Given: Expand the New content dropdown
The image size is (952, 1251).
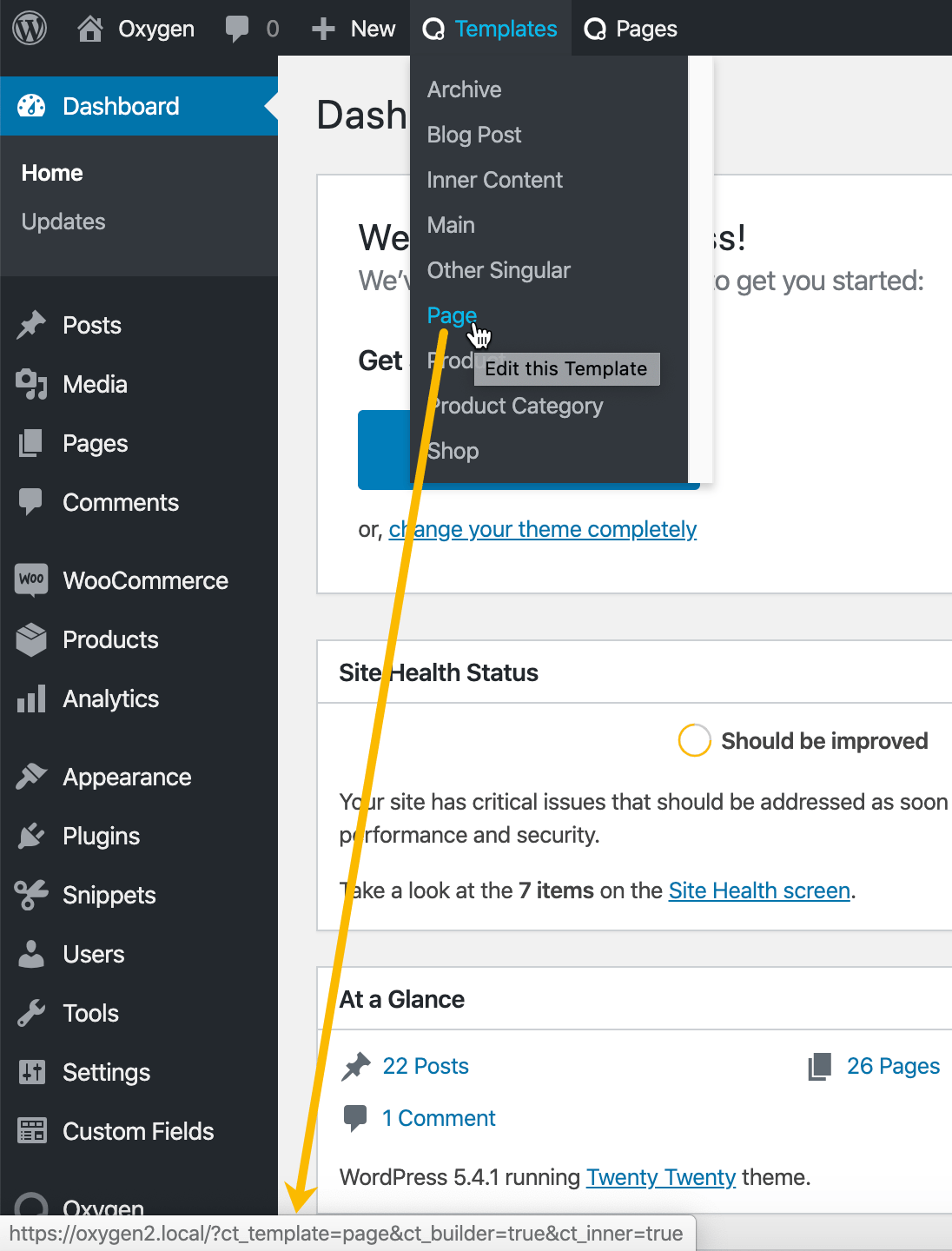Looking at the screenshot, I should [354, 29].
